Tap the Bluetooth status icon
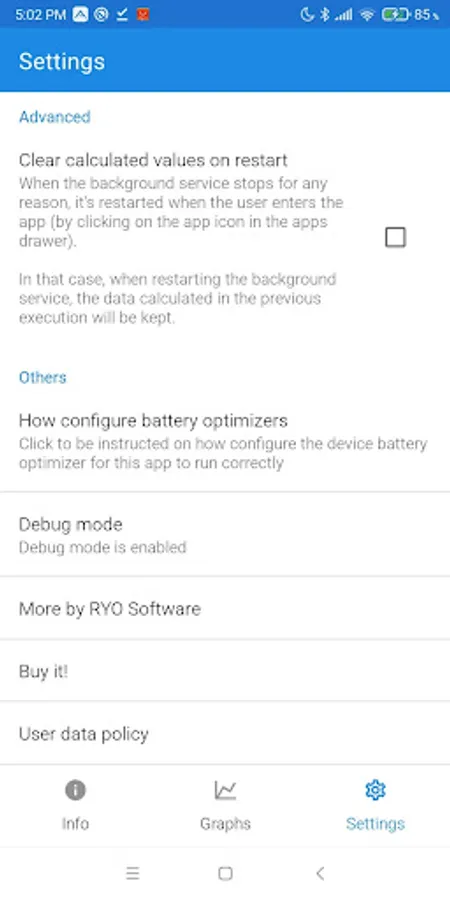Screen dimensions: 450x900 325,15
